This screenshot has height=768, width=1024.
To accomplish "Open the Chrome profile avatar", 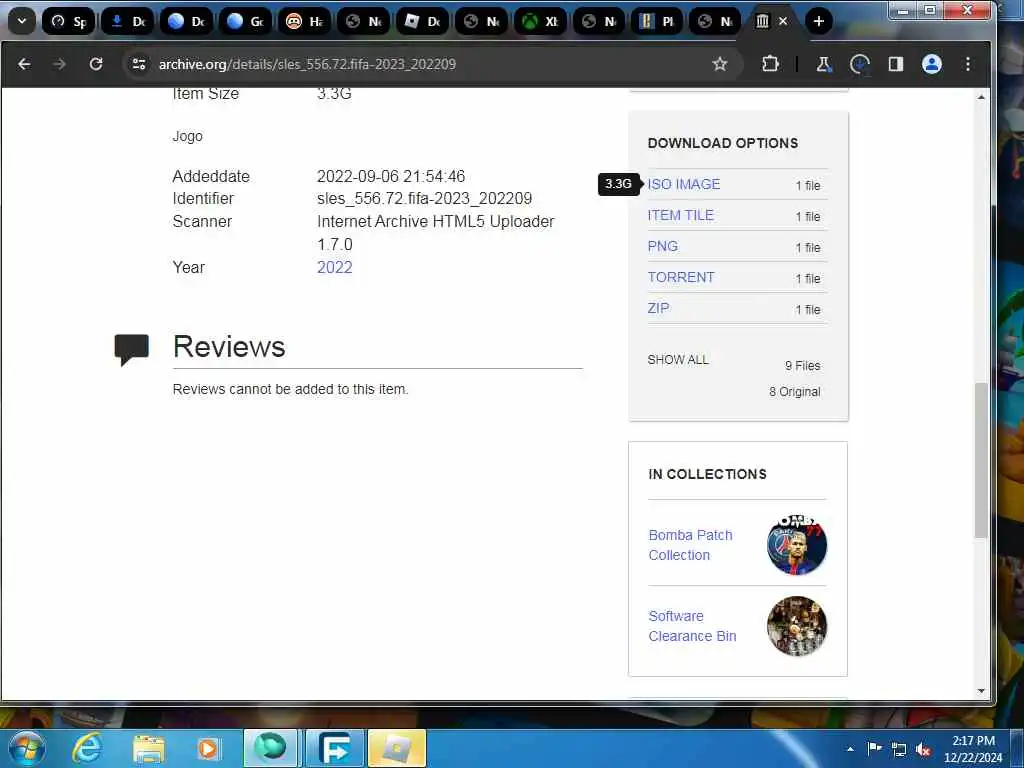I will point(932,64).
